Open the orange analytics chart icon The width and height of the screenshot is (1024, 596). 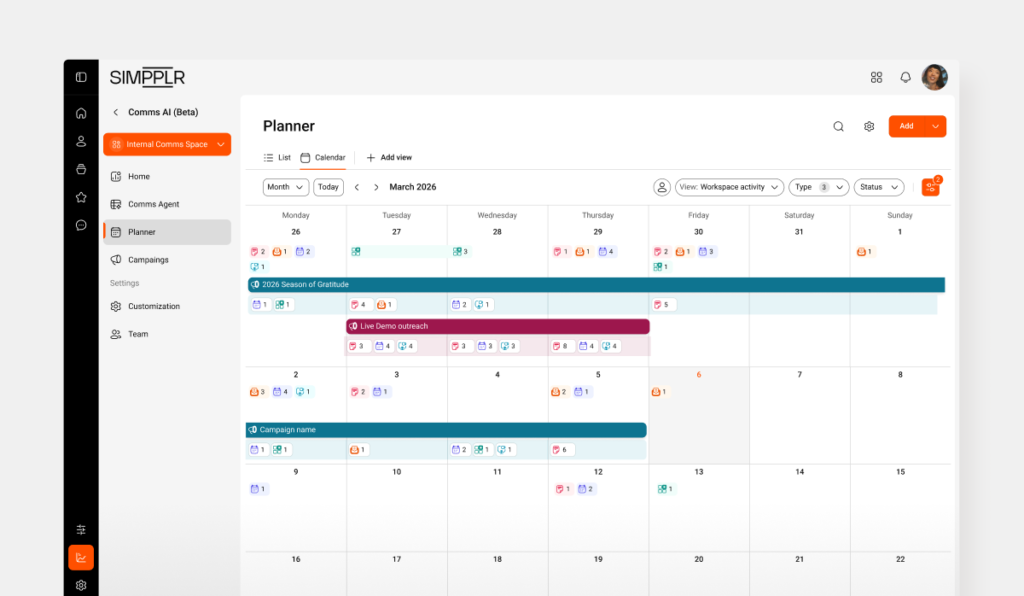(81, 557)
